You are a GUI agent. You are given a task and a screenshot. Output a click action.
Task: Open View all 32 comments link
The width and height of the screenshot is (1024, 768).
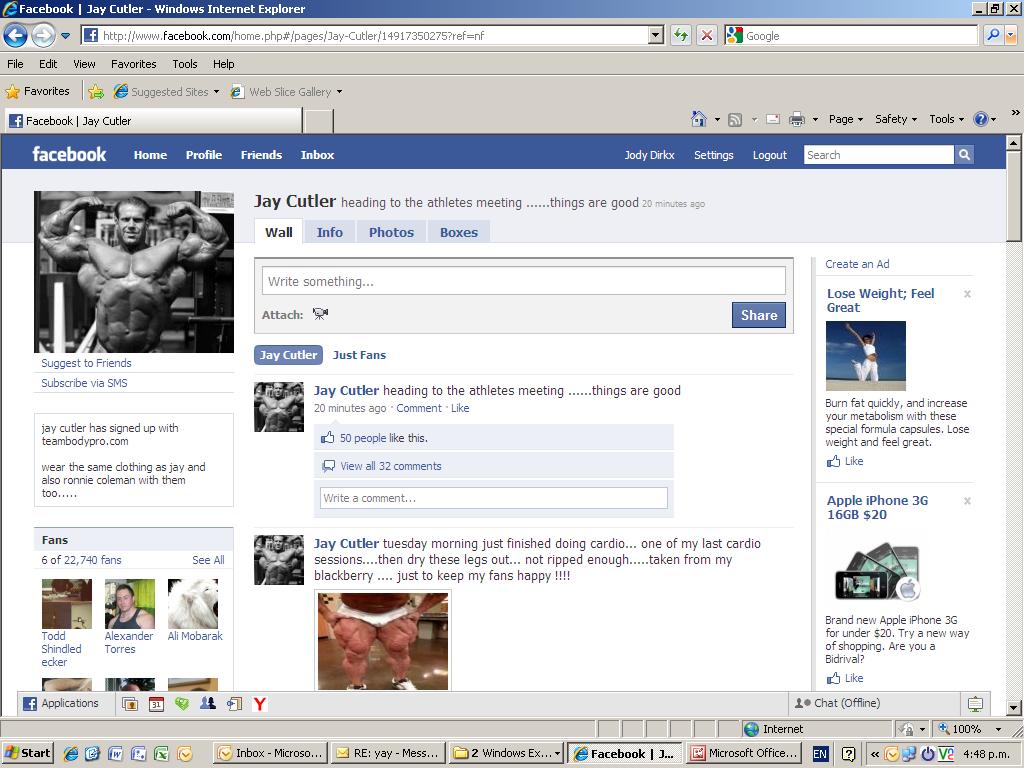pos(390,466)
